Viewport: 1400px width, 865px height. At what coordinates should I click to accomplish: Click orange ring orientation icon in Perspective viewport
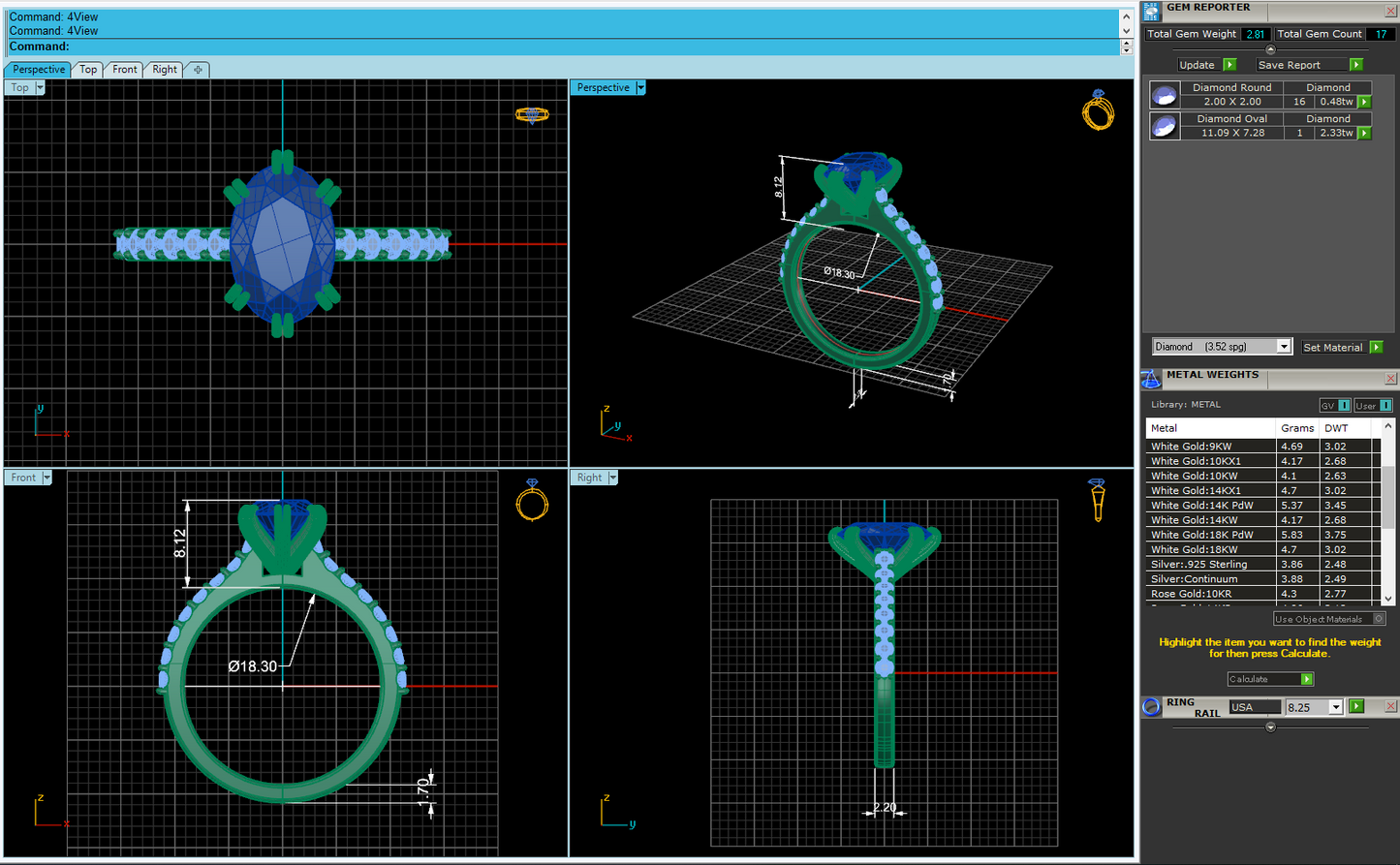pyautogui.click(x=1098, y=110)
